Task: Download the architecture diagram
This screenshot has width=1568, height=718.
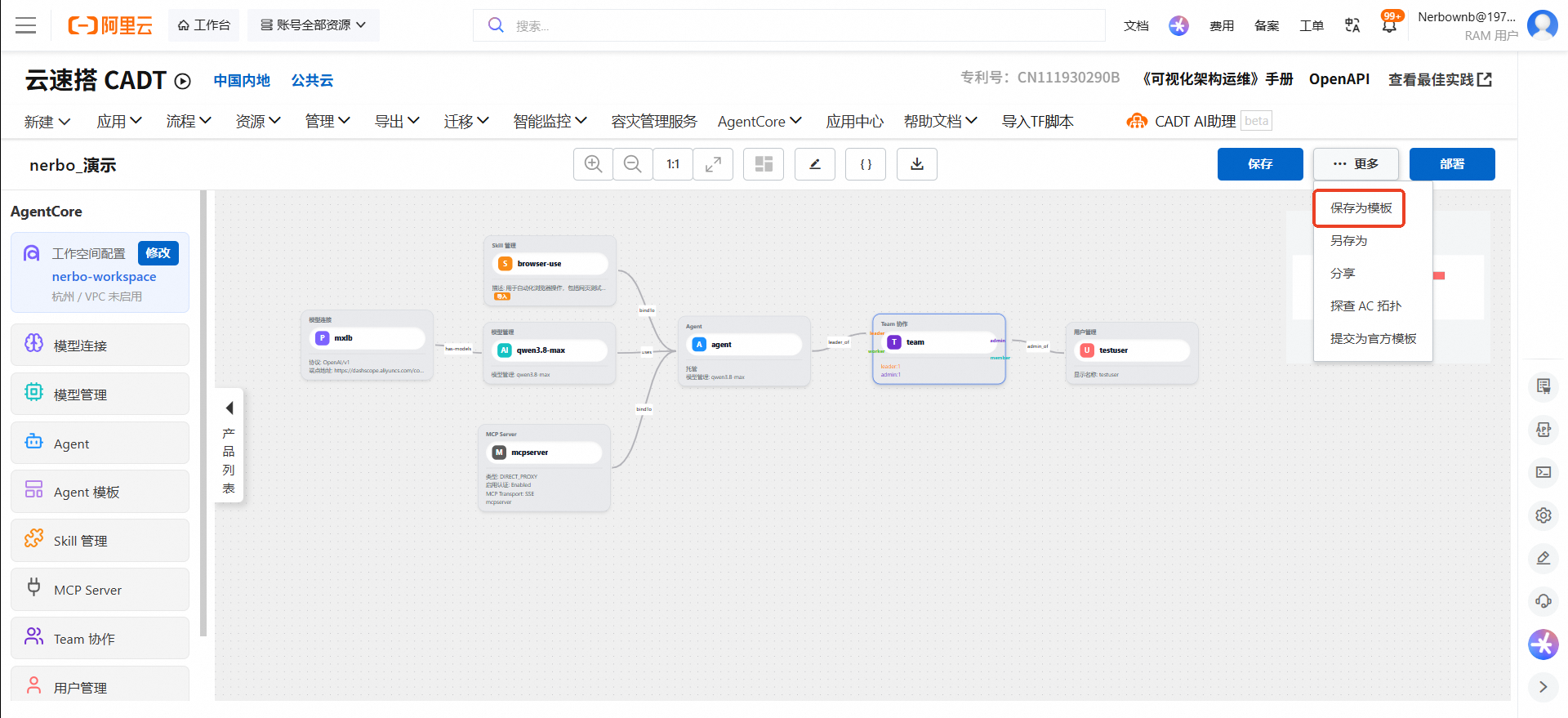Action: coord(917,164)
